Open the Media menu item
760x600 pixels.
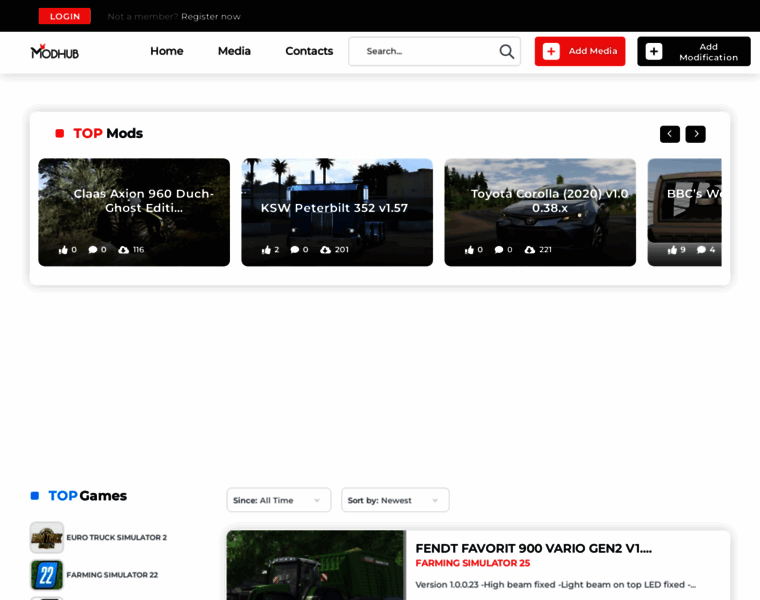[234, 51]
